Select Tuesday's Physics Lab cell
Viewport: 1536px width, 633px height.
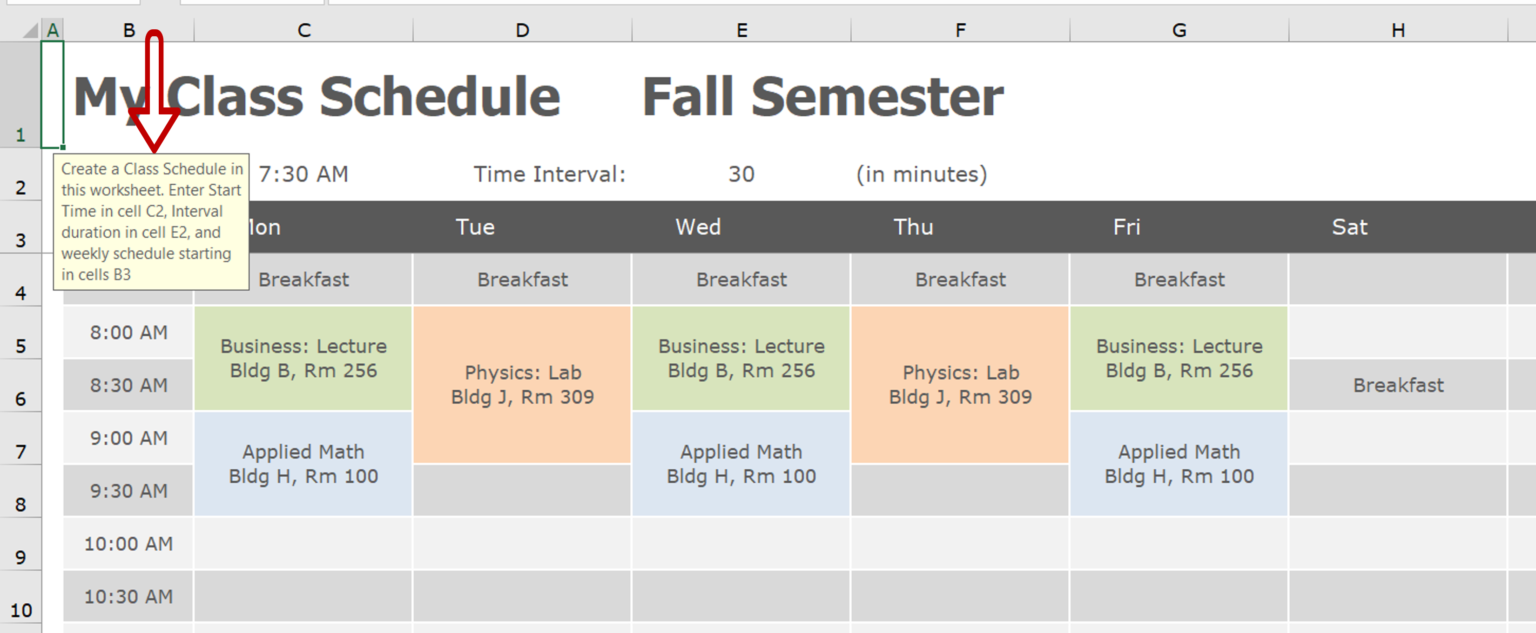[522, 385]
